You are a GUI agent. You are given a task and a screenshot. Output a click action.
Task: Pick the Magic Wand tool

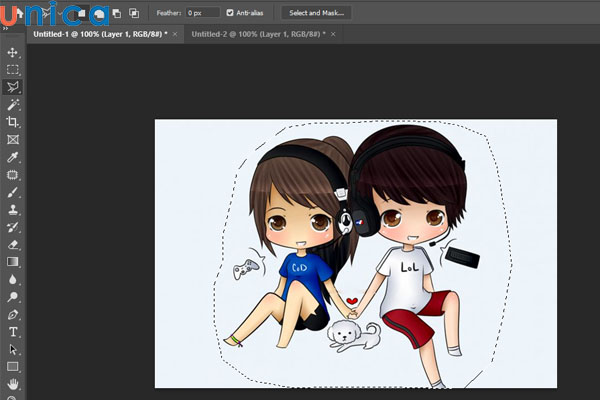point(13,104)
